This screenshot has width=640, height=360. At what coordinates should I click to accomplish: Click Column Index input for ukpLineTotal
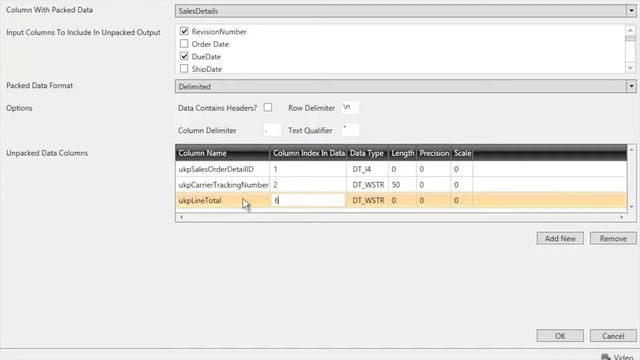click(308, 200)
